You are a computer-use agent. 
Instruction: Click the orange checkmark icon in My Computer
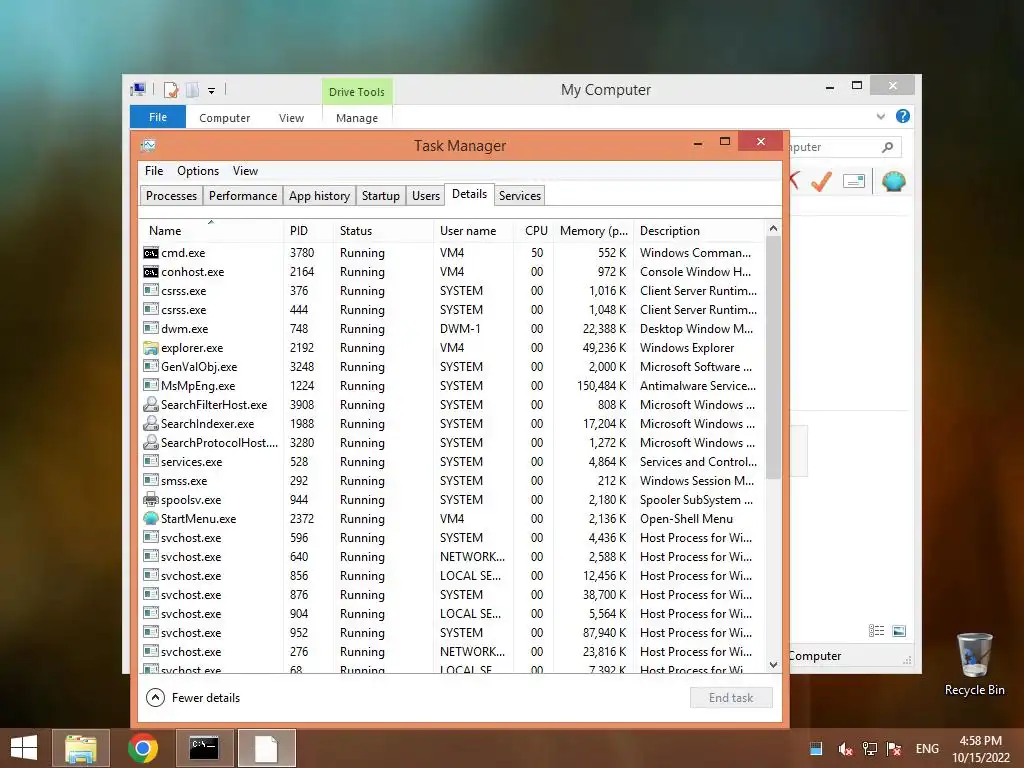(x=822, y=181)
